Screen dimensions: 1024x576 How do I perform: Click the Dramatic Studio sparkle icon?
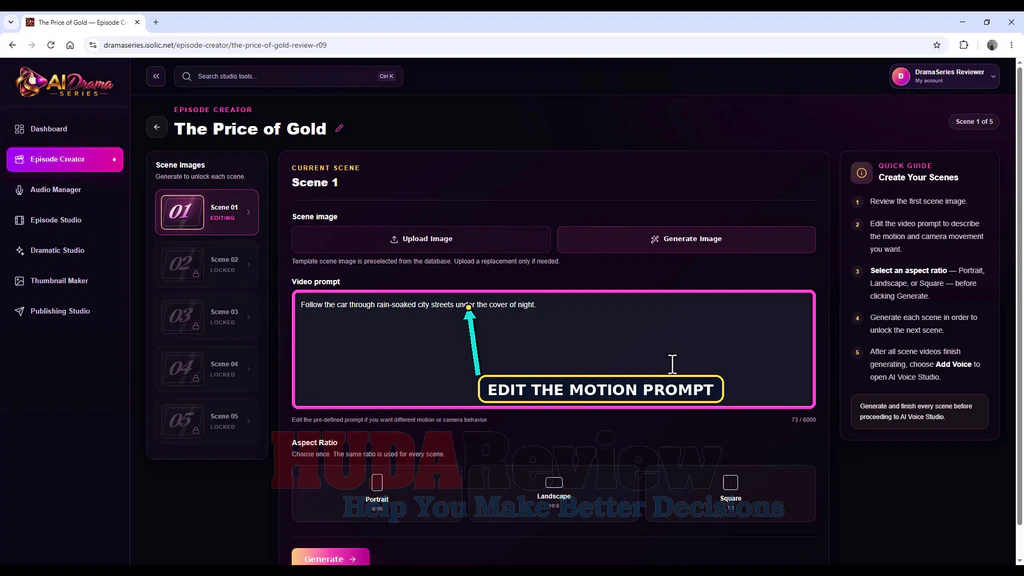pyautogui.click(x=19, y=251)
